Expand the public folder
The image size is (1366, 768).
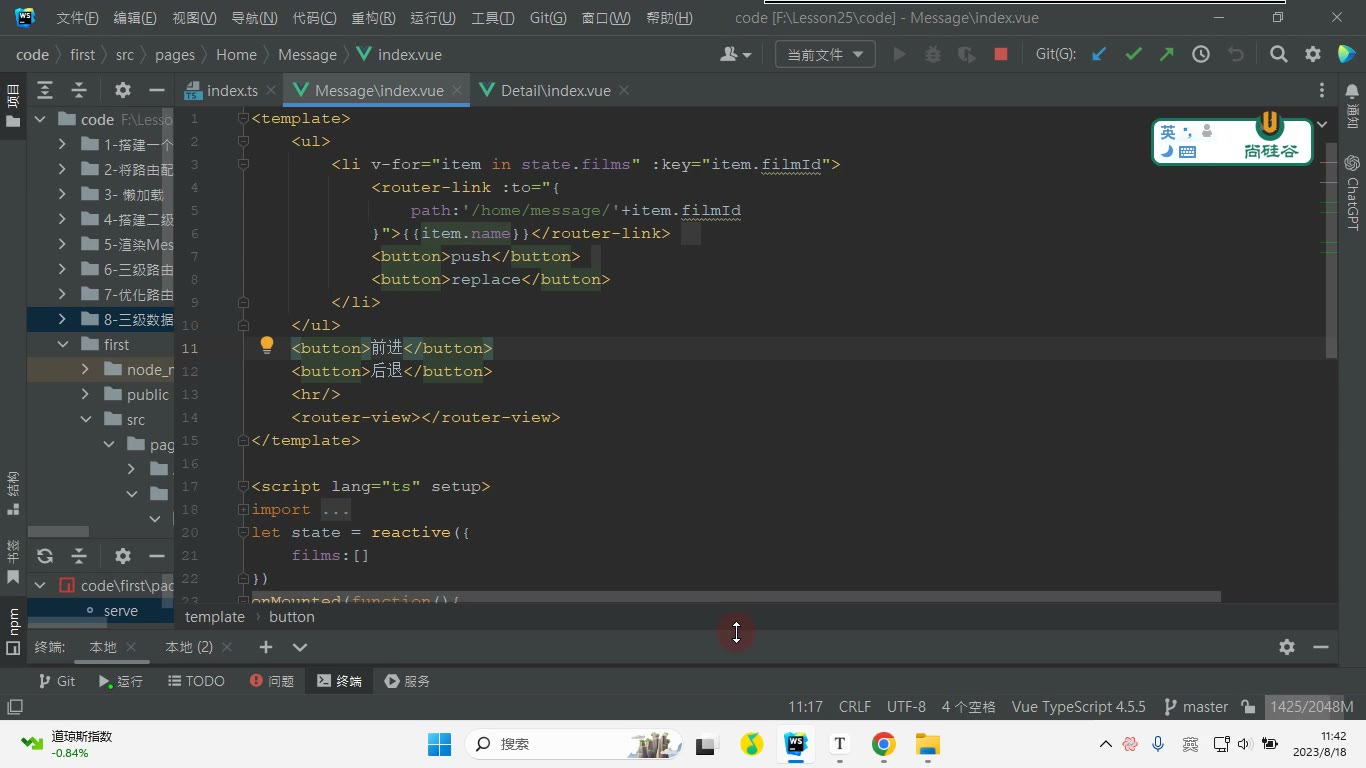pyautogui.click(x=86, y=394)
